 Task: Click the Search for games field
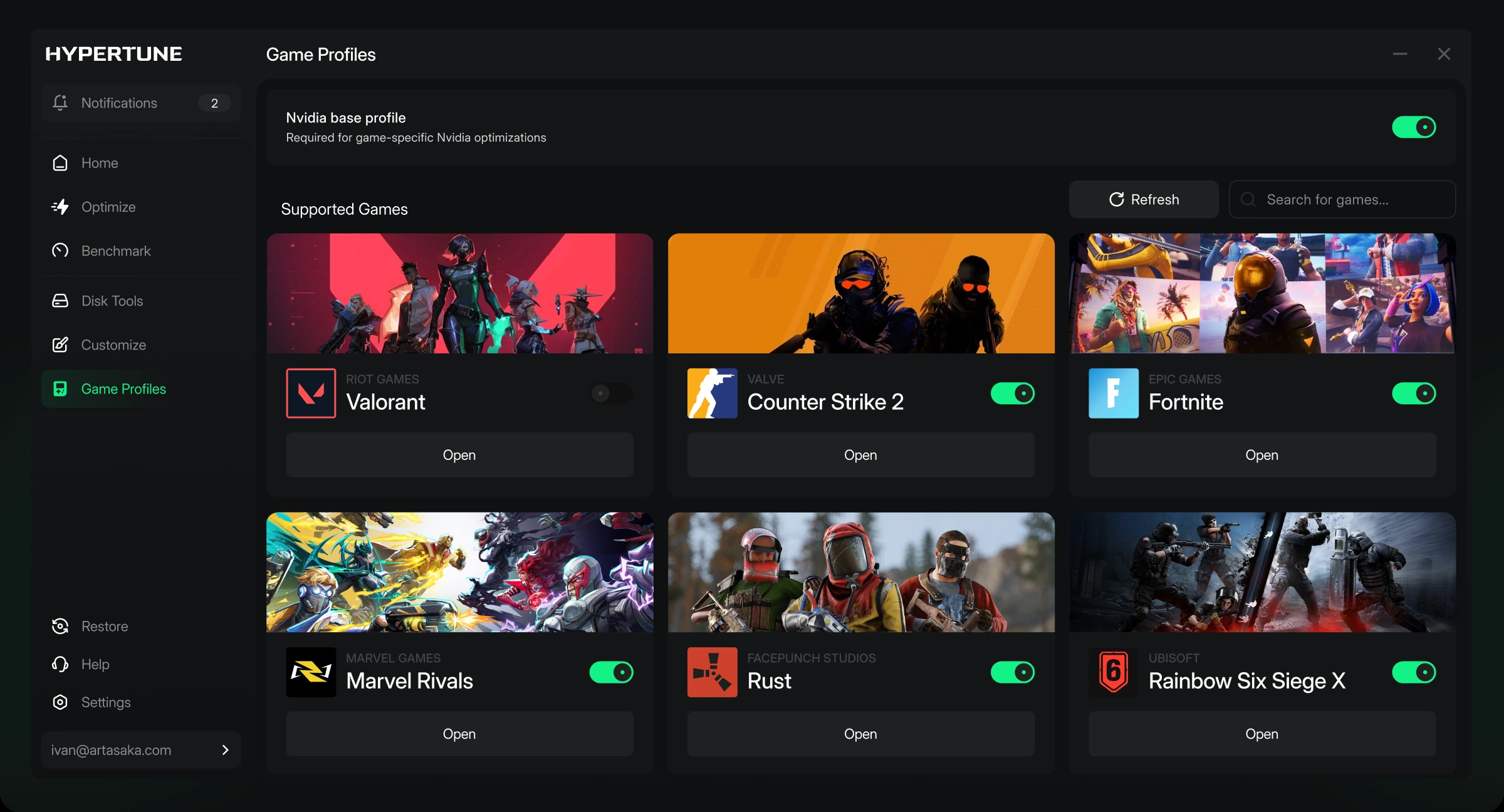1342,199
